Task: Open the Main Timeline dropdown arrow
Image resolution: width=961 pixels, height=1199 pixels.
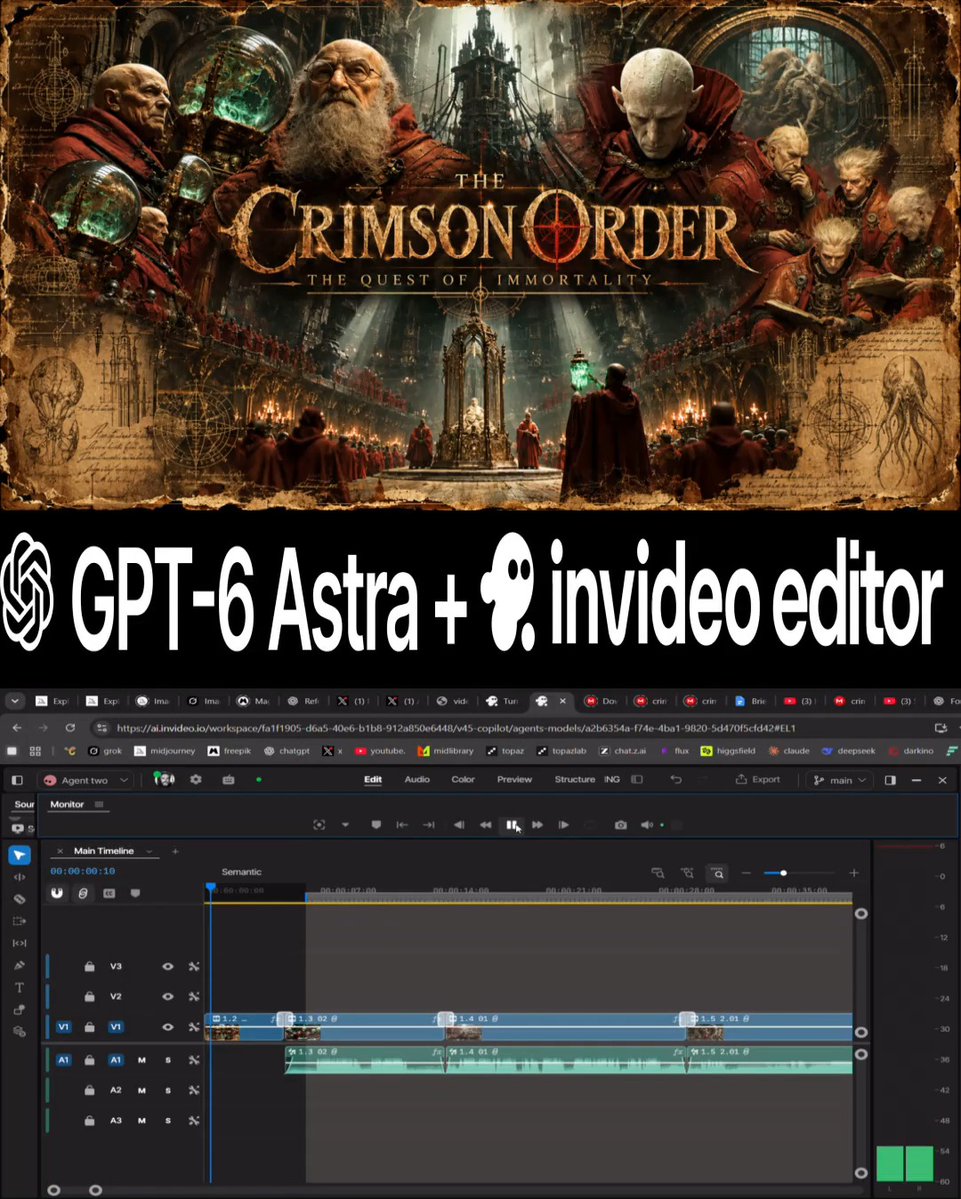Action: coord(149,851)
